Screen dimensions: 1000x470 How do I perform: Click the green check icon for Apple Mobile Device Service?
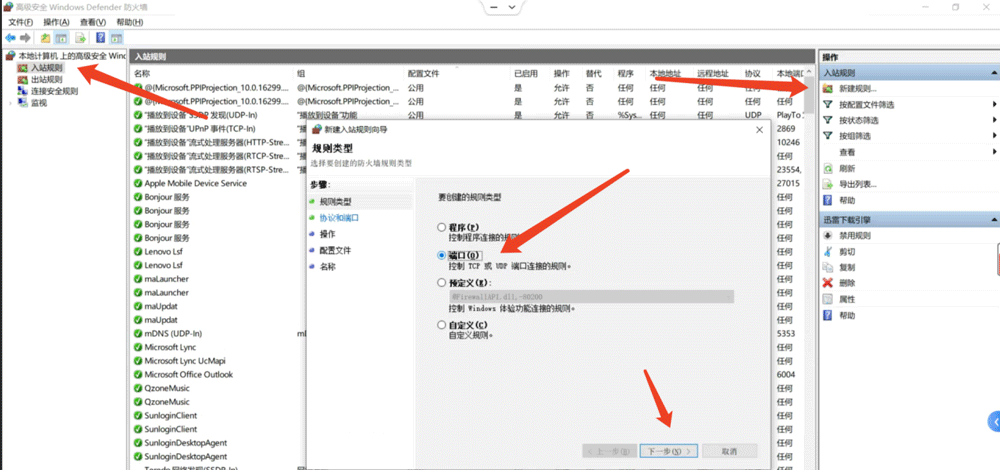138,183
